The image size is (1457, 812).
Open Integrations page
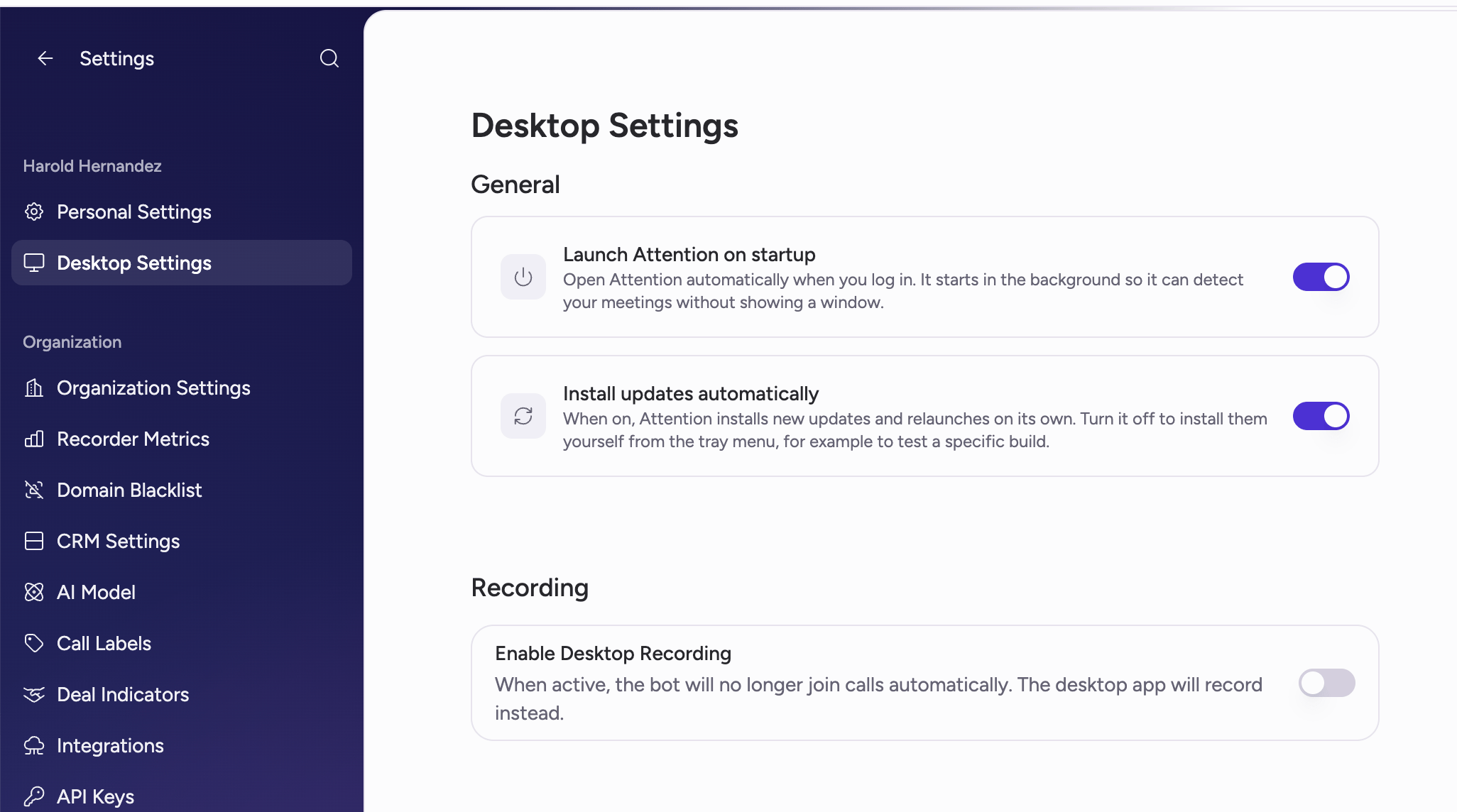click(x=182, y=745)
